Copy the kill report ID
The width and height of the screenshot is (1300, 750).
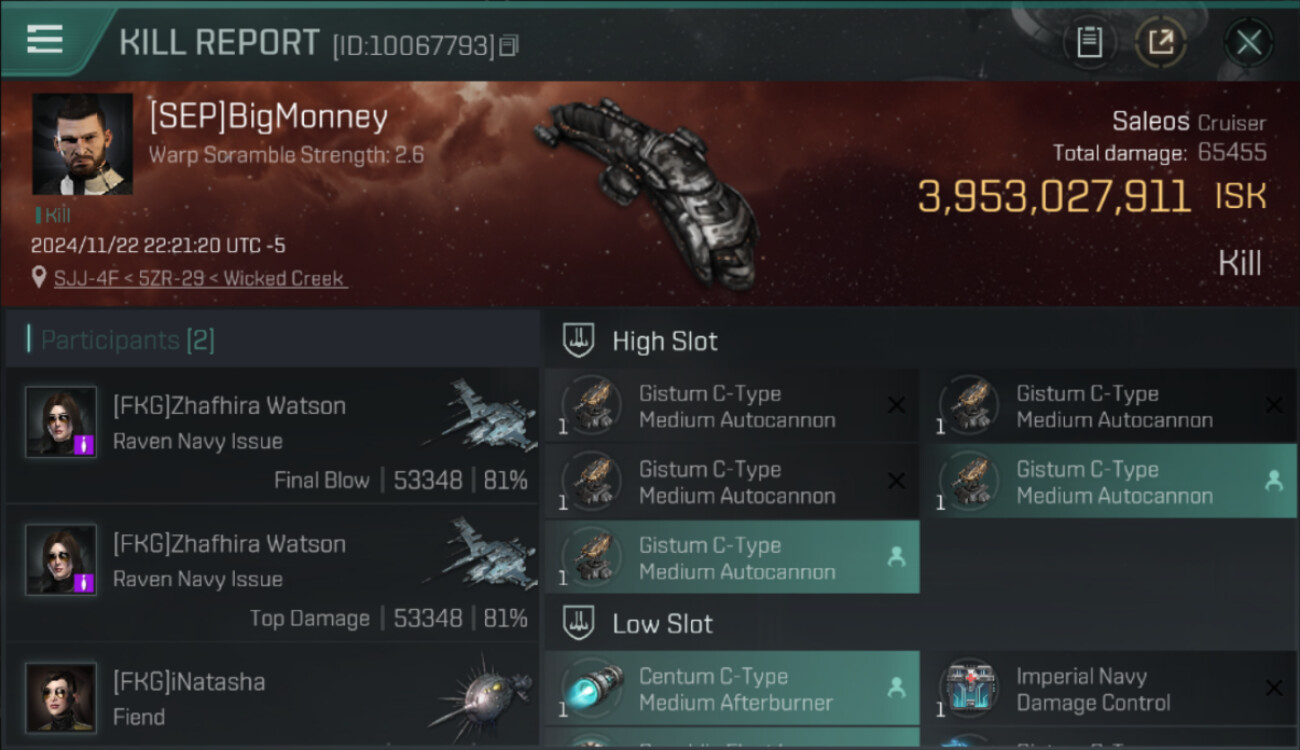tap(510, 45)
